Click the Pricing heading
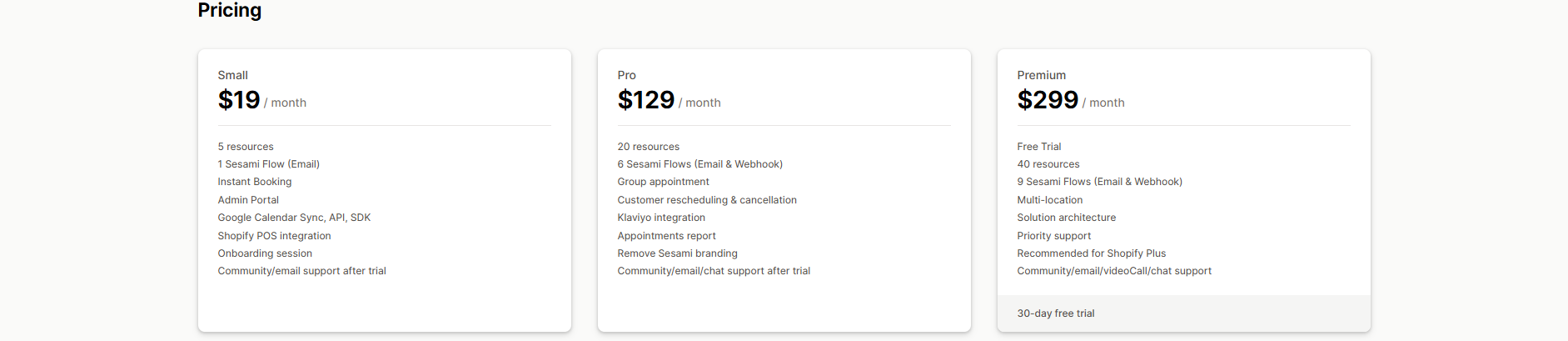Viewport: 1568px width, 341px height. pos(229,10)
